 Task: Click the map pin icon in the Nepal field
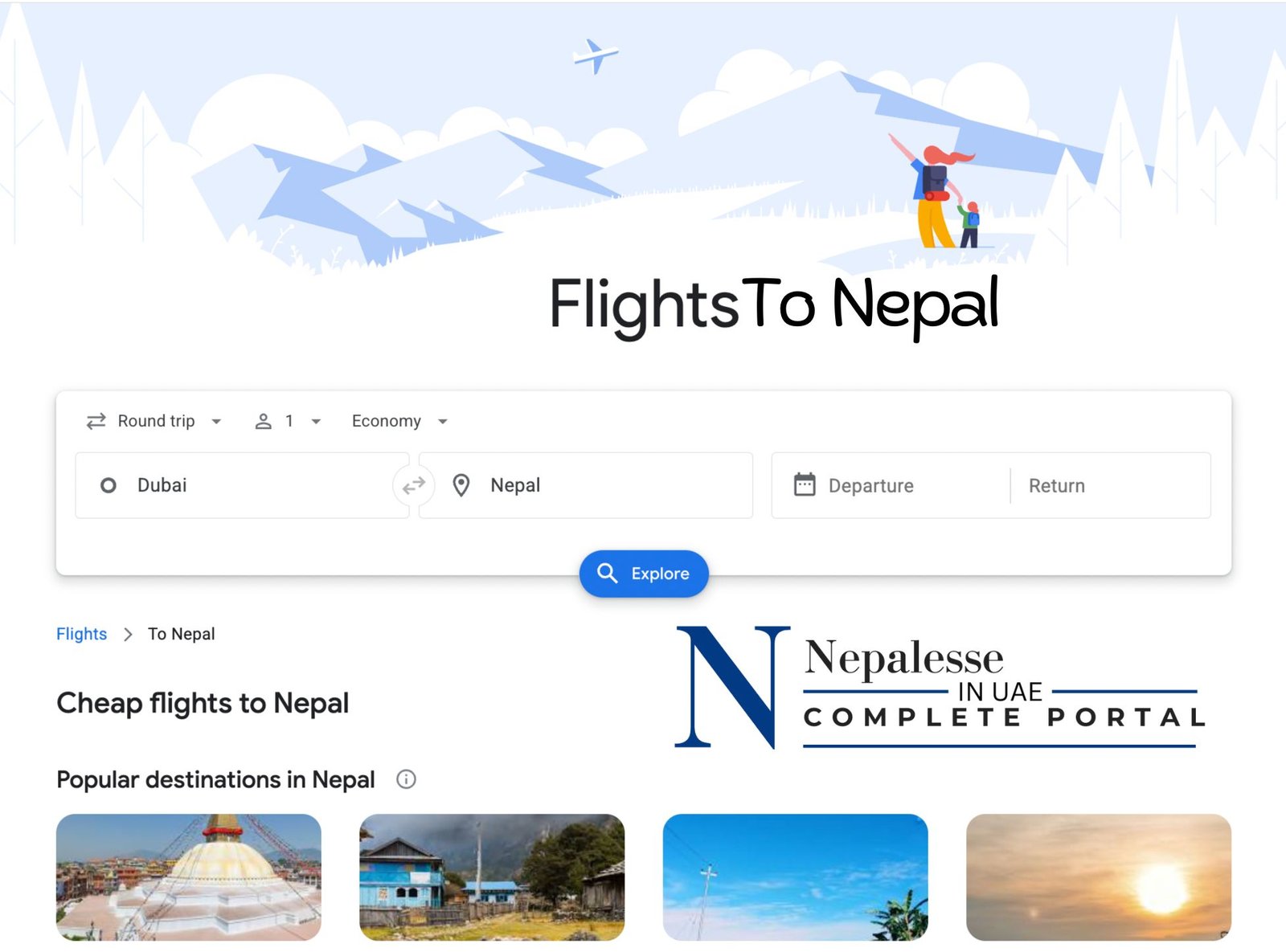(461, 485)
